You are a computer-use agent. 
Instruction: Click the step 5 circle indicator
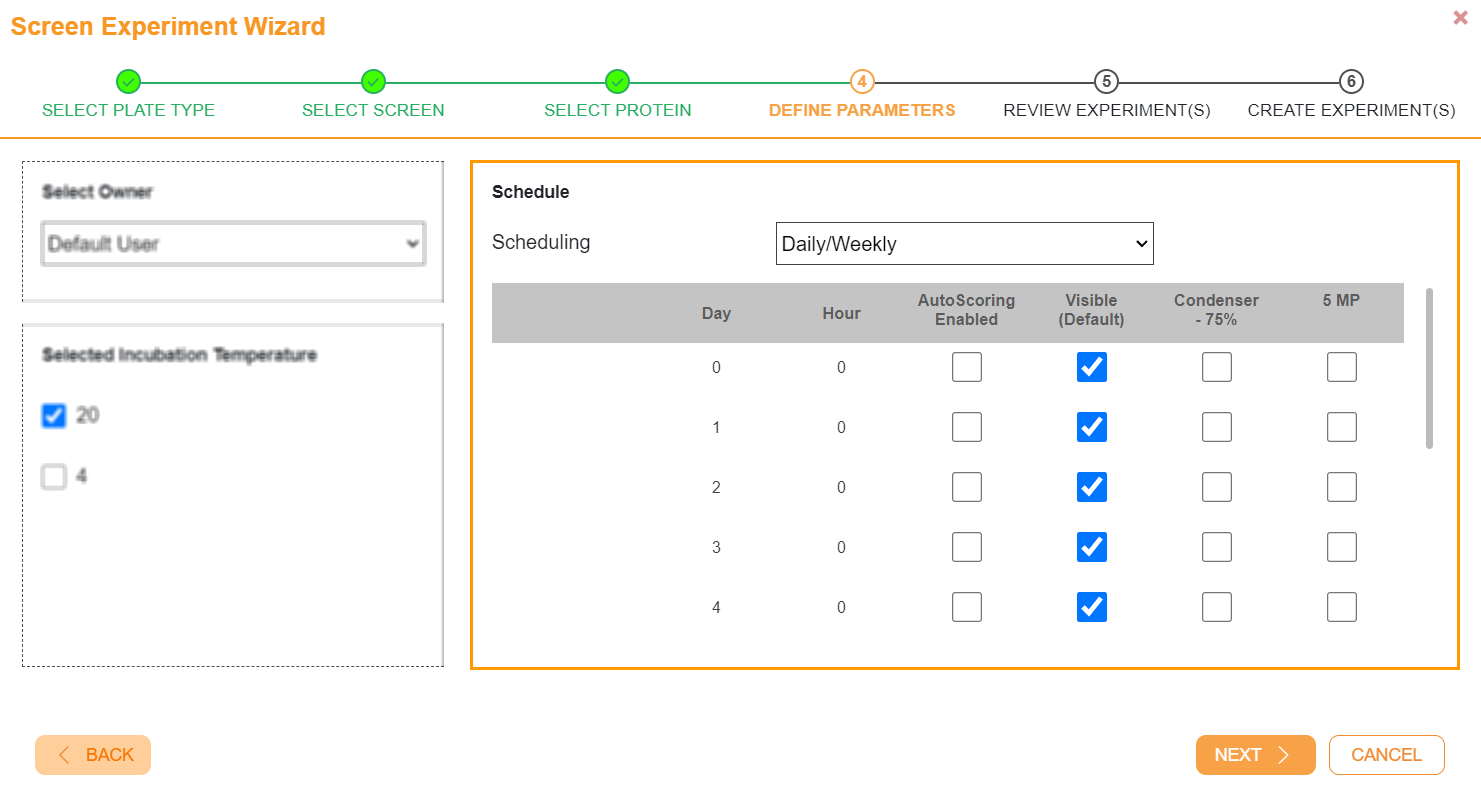point(1106,82)
